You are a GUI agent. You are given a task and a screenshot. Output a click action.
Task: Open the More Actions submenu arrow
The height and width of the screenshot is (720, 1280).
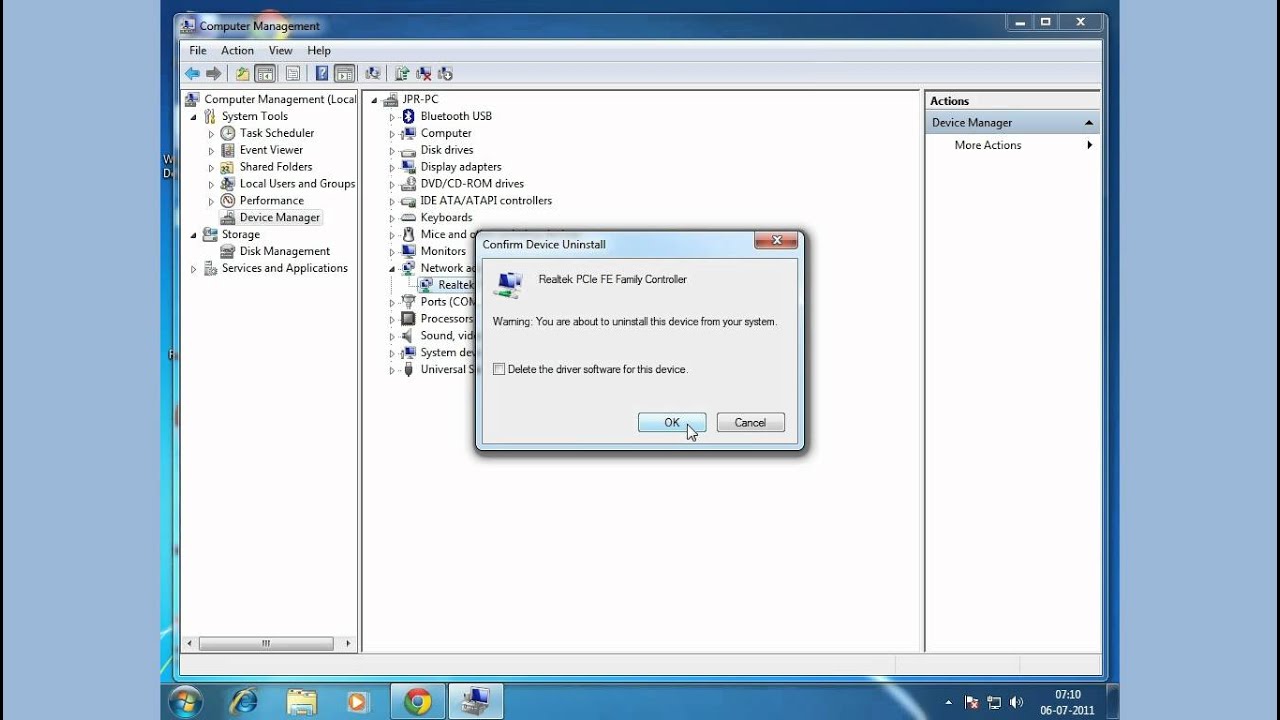1089,145
